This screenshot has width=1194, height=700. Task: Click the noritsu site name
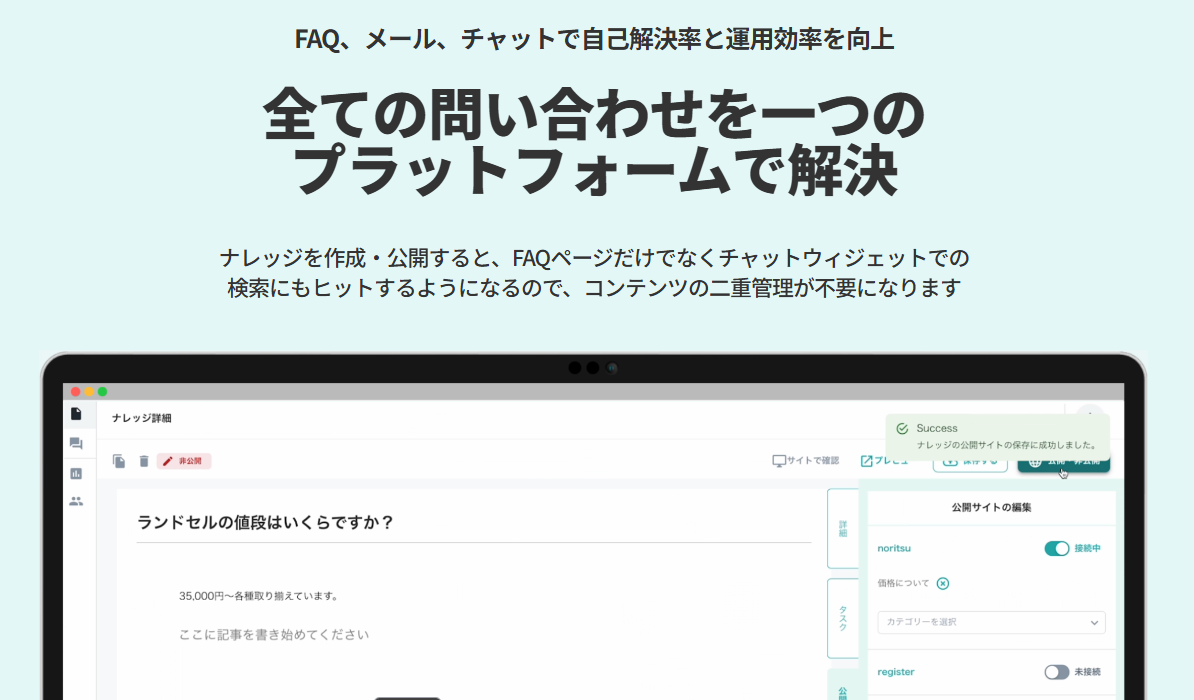click(x=894, y=548)
